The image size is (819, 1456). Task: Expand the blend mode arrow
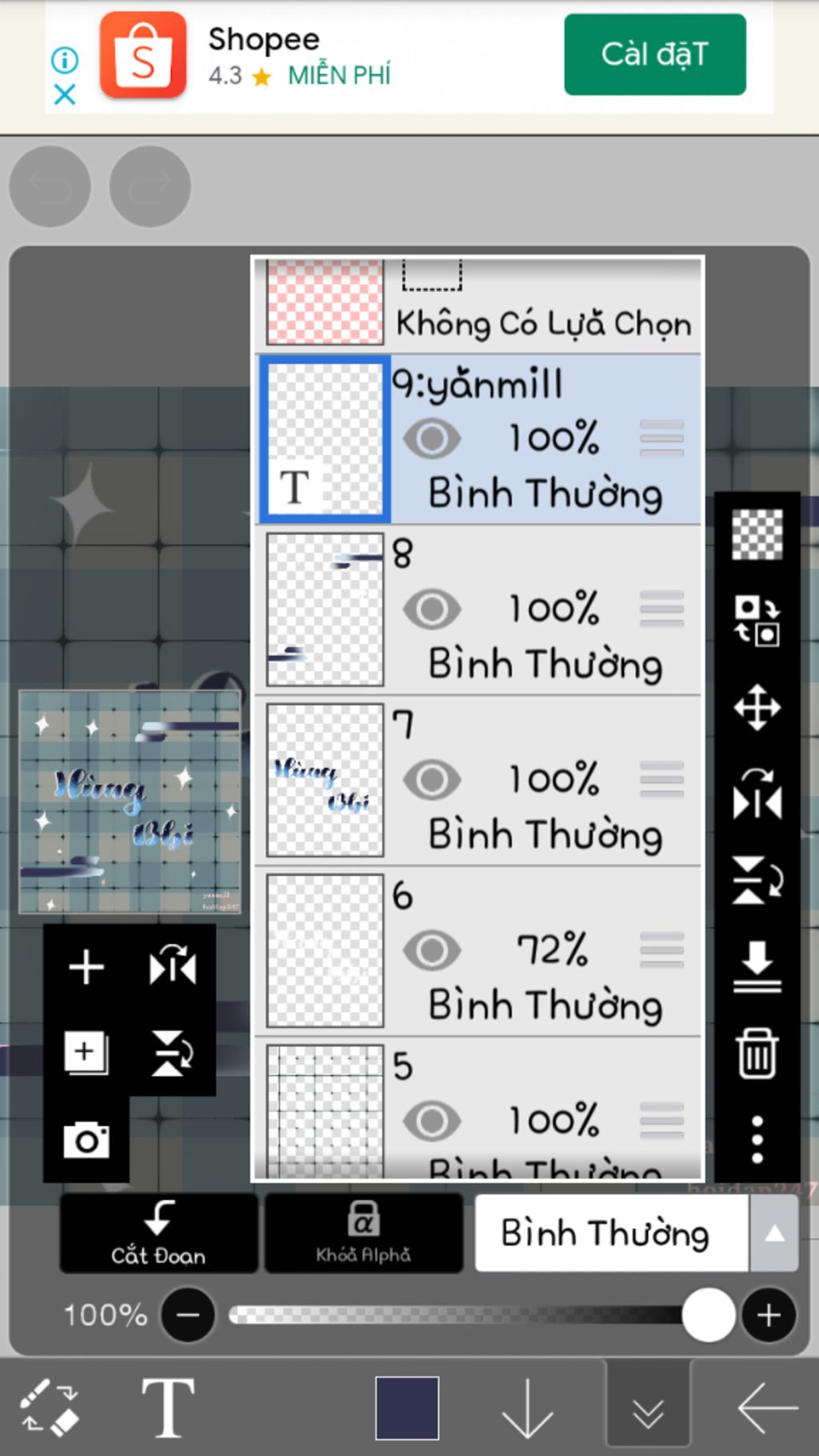click(773, 1234)
